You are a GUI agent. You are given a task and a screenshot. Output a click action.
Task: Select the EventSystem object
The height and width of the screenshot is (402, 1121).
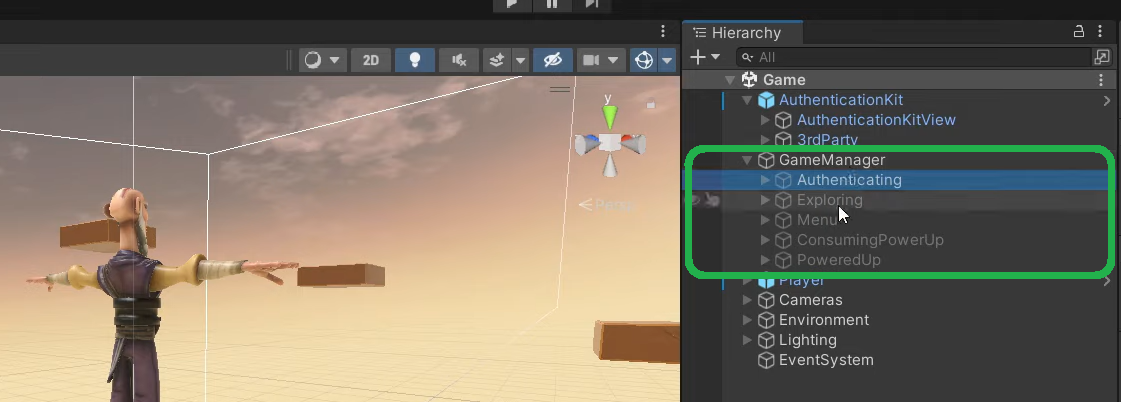coord(826,361)
